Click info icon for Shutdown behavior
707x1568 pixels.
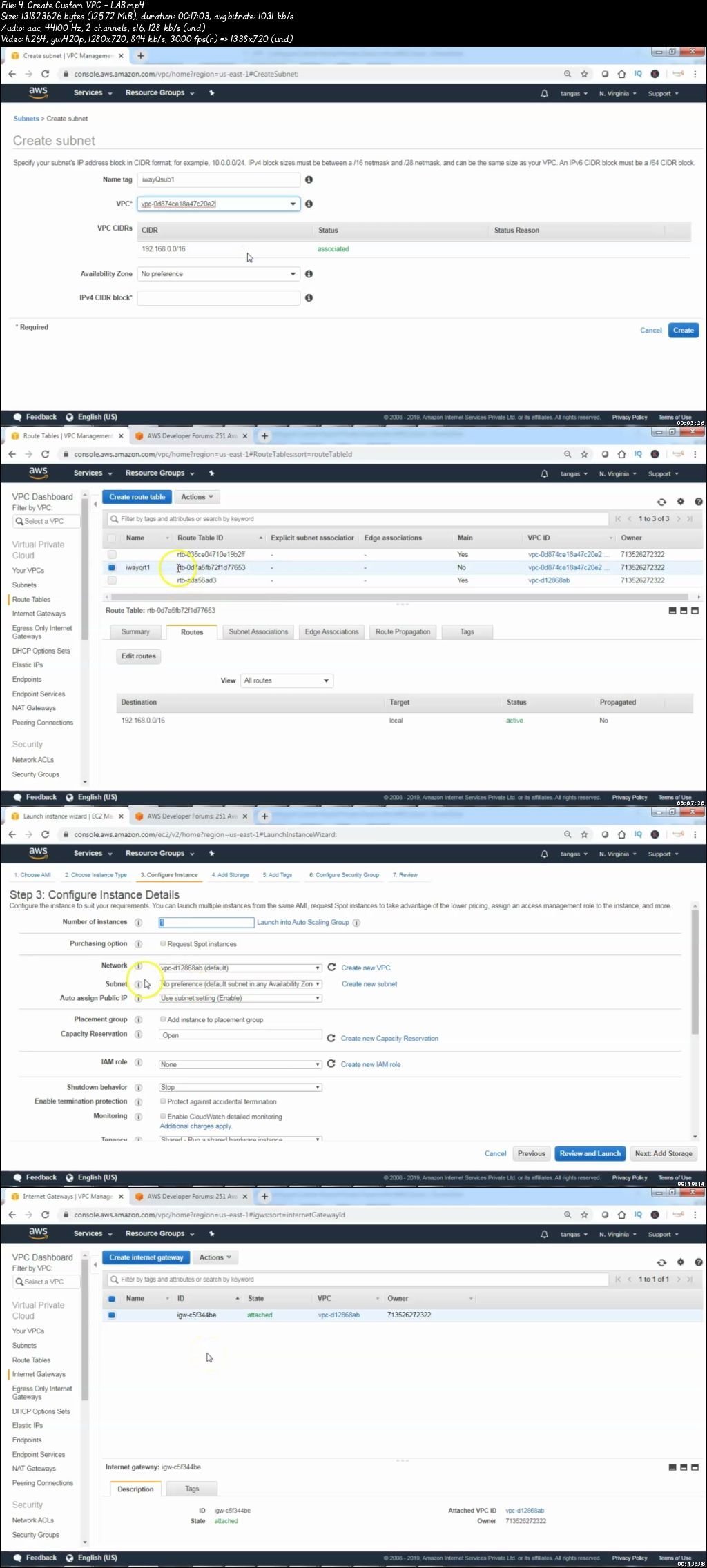click(138, 1087)
